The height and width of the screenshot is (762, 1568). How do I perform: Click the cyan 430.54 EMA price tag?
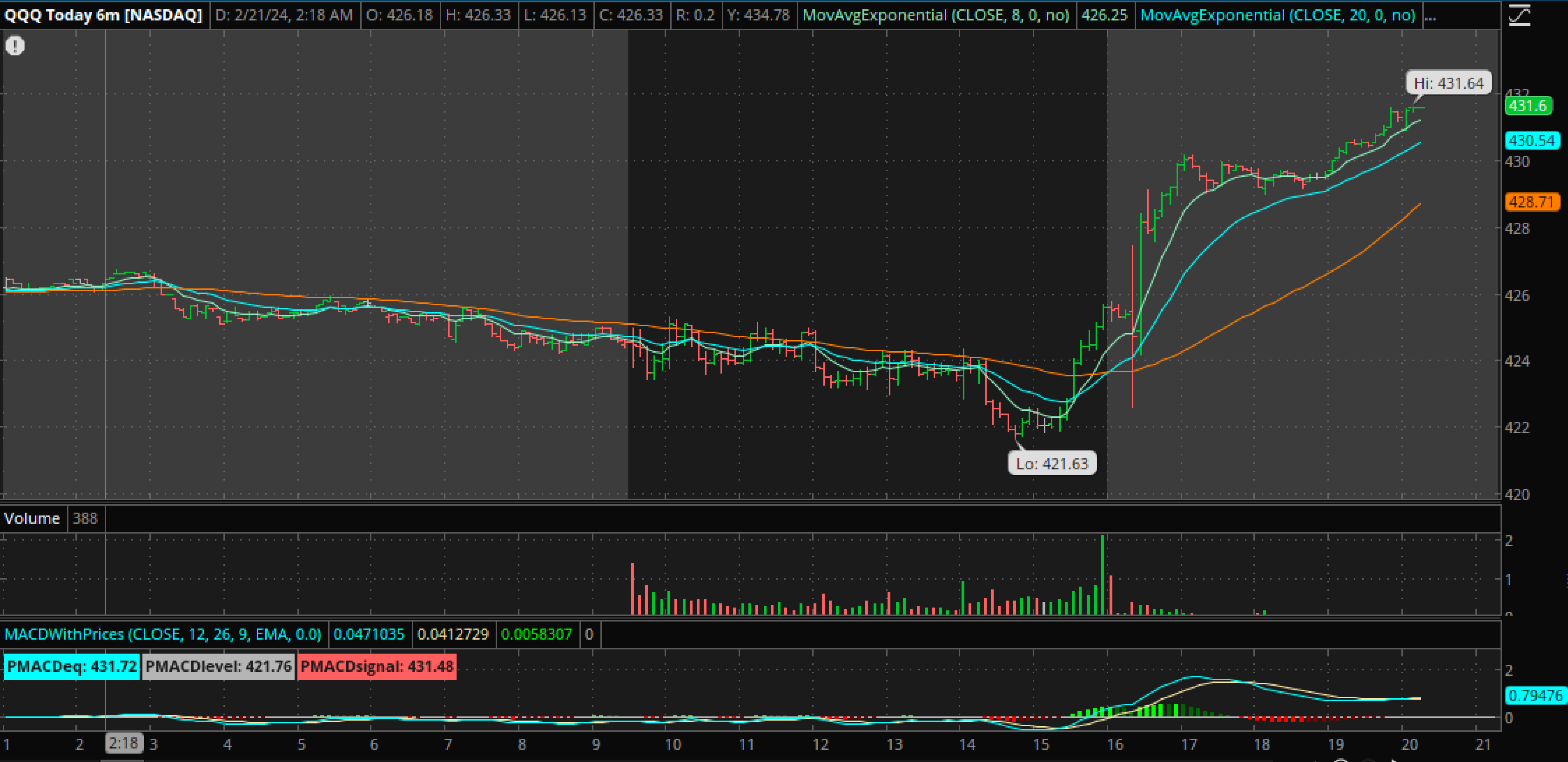point(1532,140)
